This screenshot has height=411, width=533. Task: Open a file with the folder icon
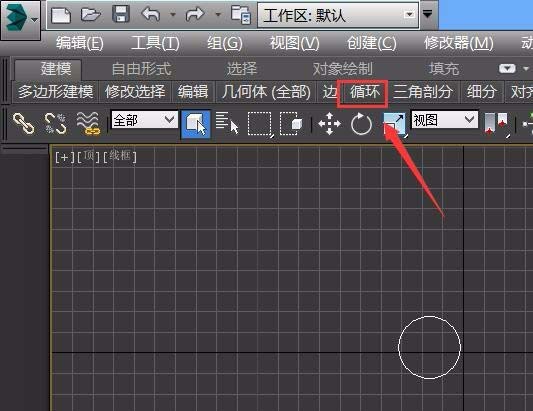pos(91,15)
